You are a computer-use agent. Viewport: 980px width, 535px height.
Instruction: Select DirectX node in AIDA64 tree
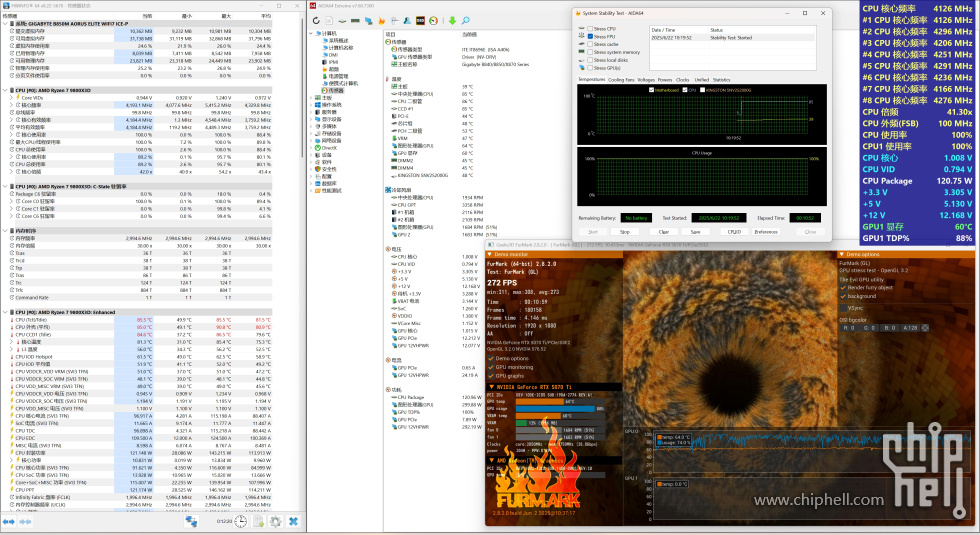point(327,148)
